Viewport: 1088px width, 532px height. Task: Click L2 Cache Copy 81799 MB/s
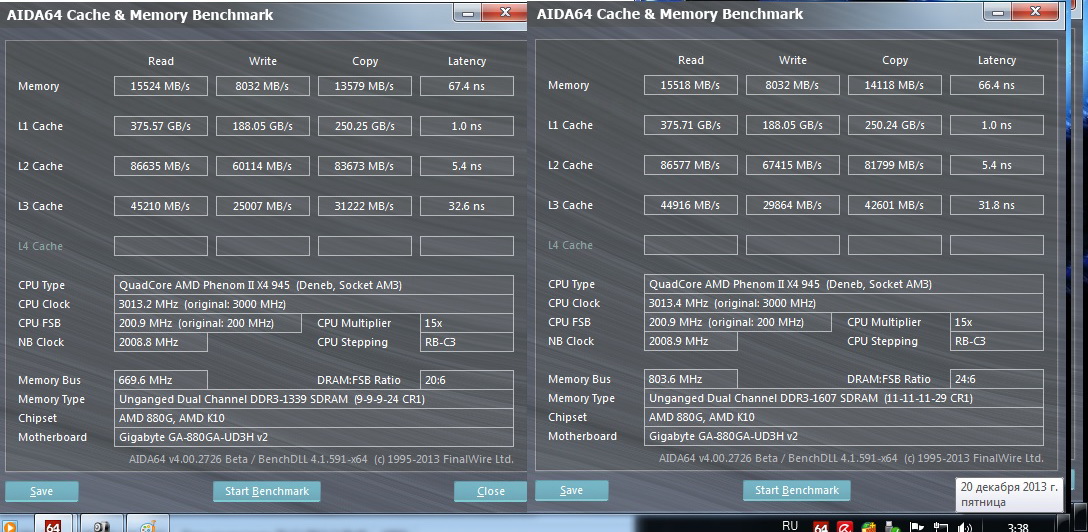tap(894, 165)
